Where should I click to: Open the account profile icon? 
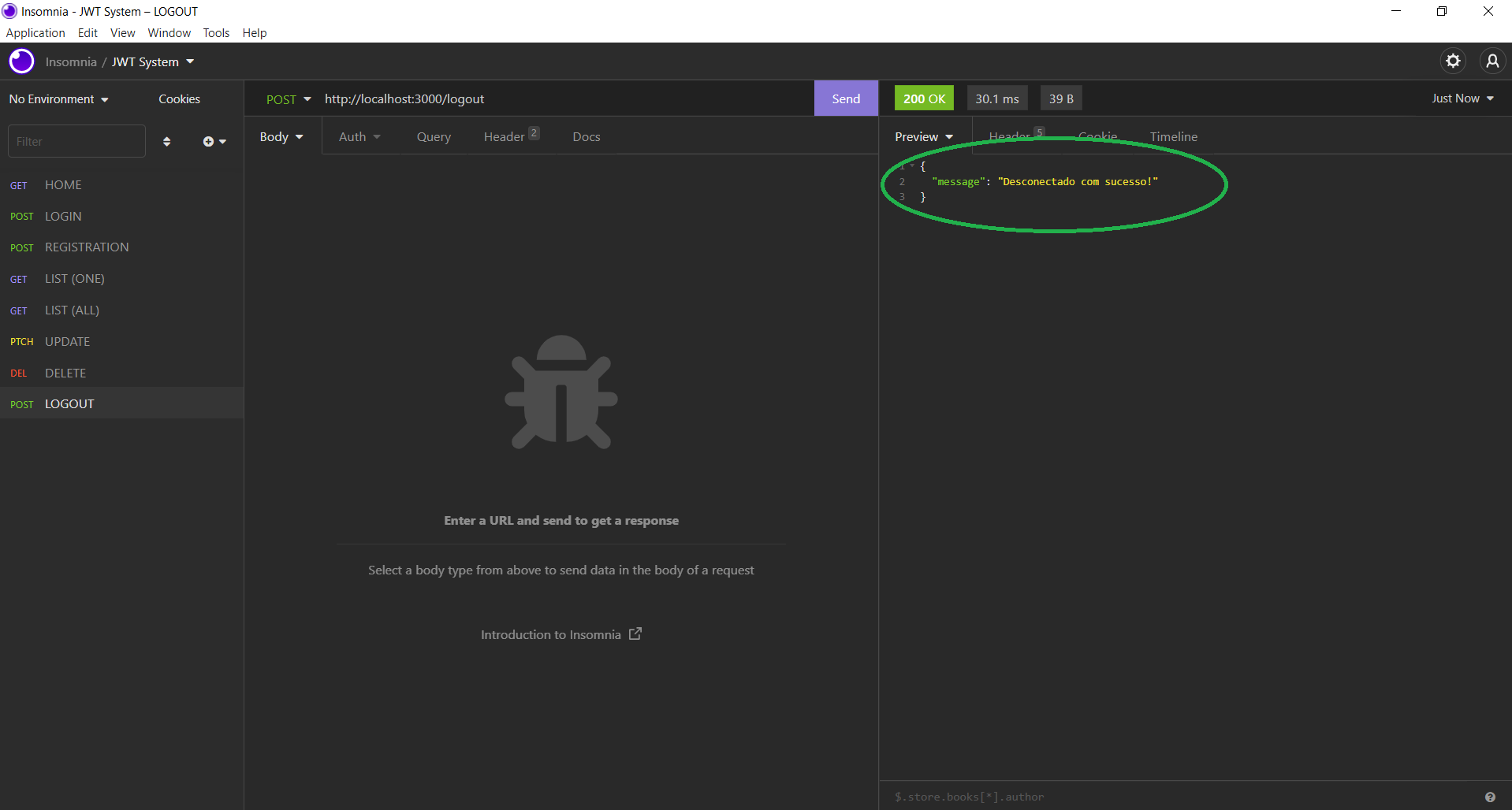1493,61
